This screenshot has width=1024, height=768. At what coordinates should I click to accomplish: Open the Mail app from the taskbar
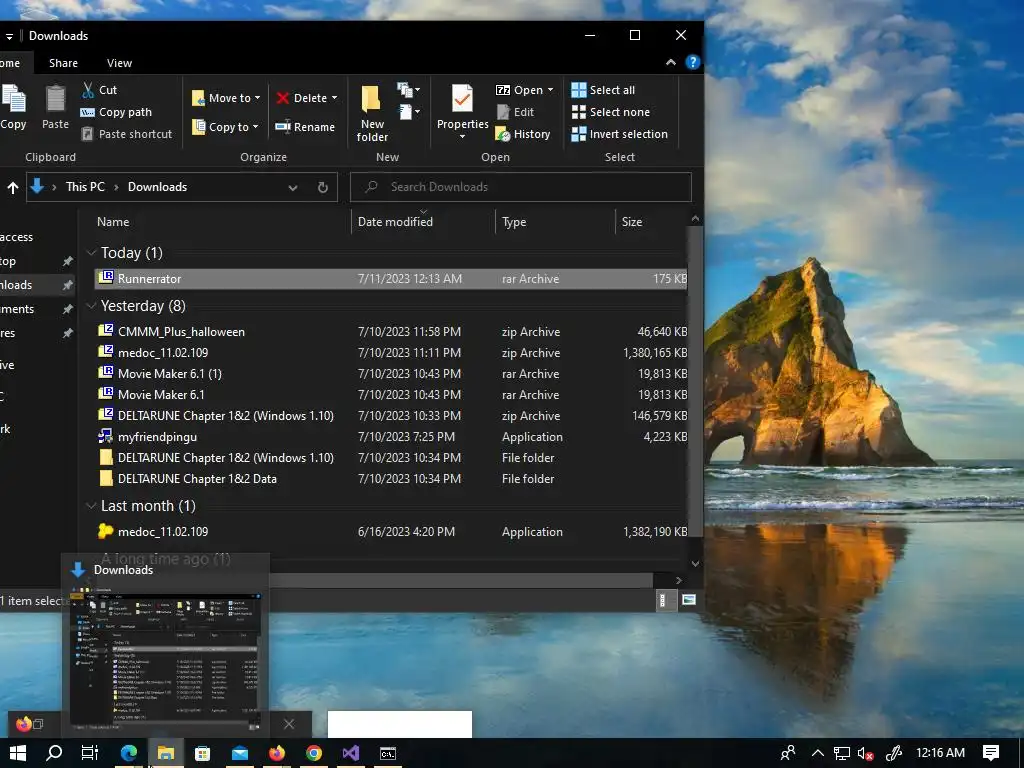point(240,754)
